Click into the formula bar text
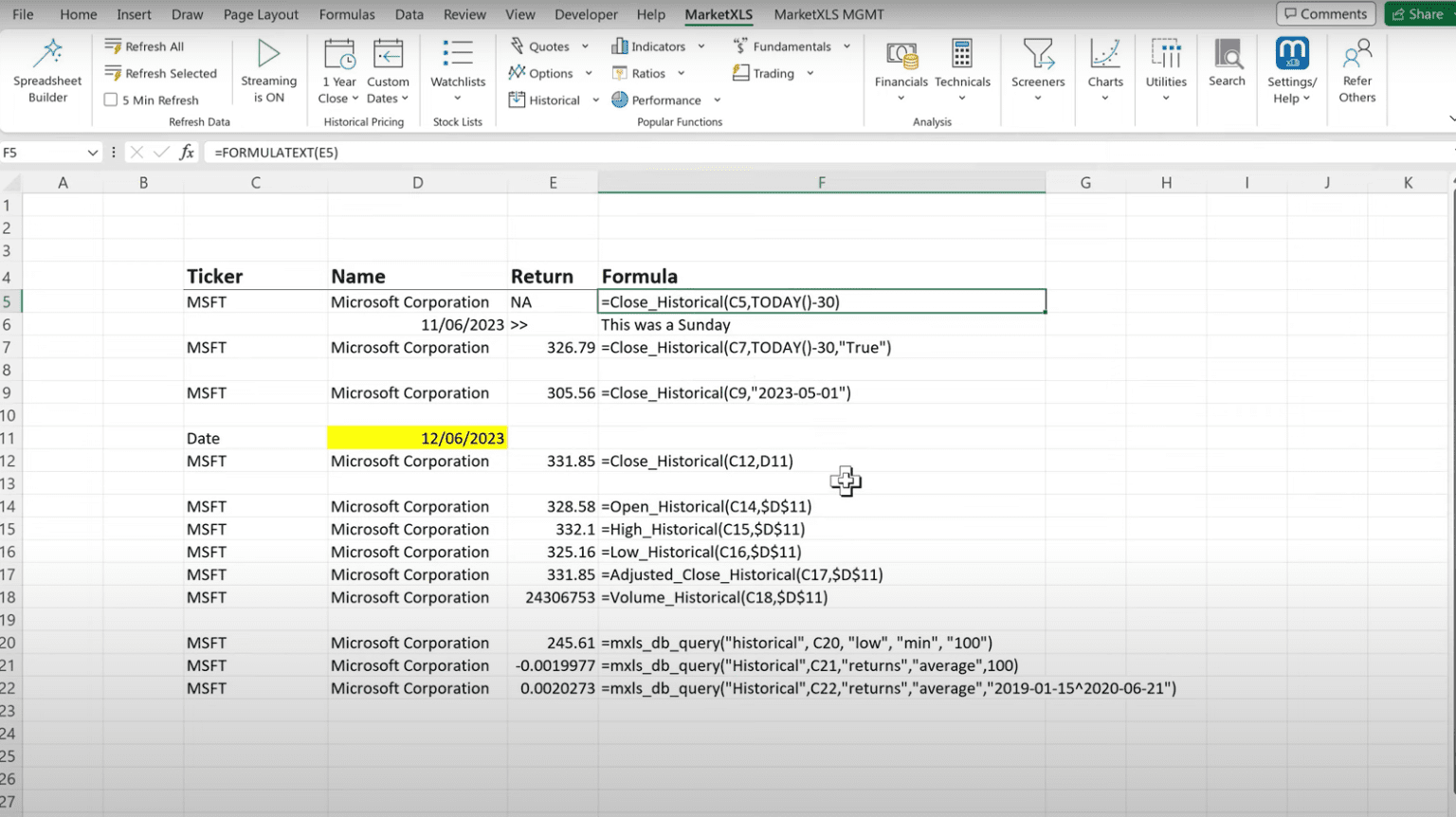Screen dimensions: 1456x817 pos(276,152)
